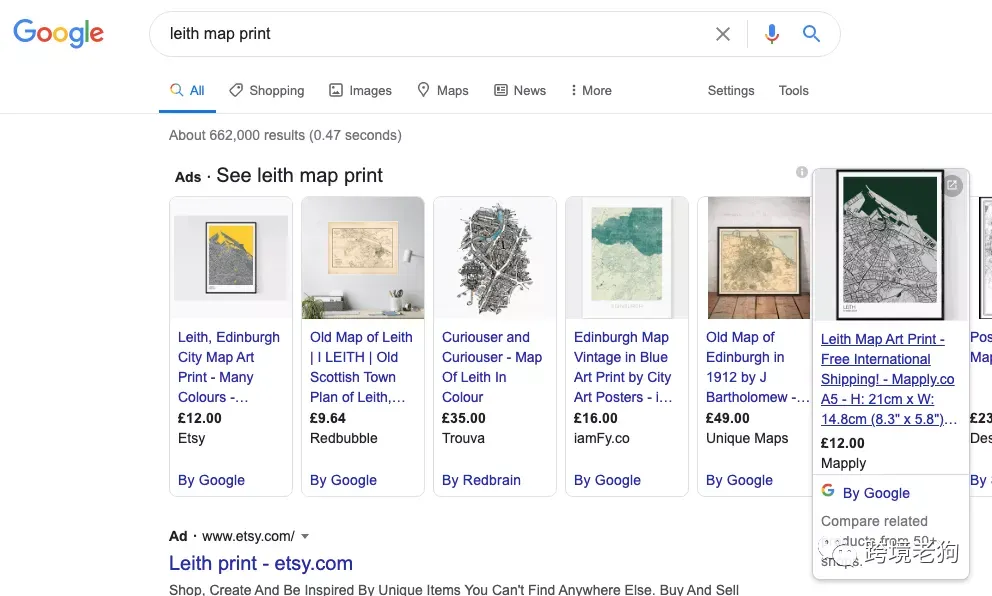Select the All tab

click(x=187, y=90)
